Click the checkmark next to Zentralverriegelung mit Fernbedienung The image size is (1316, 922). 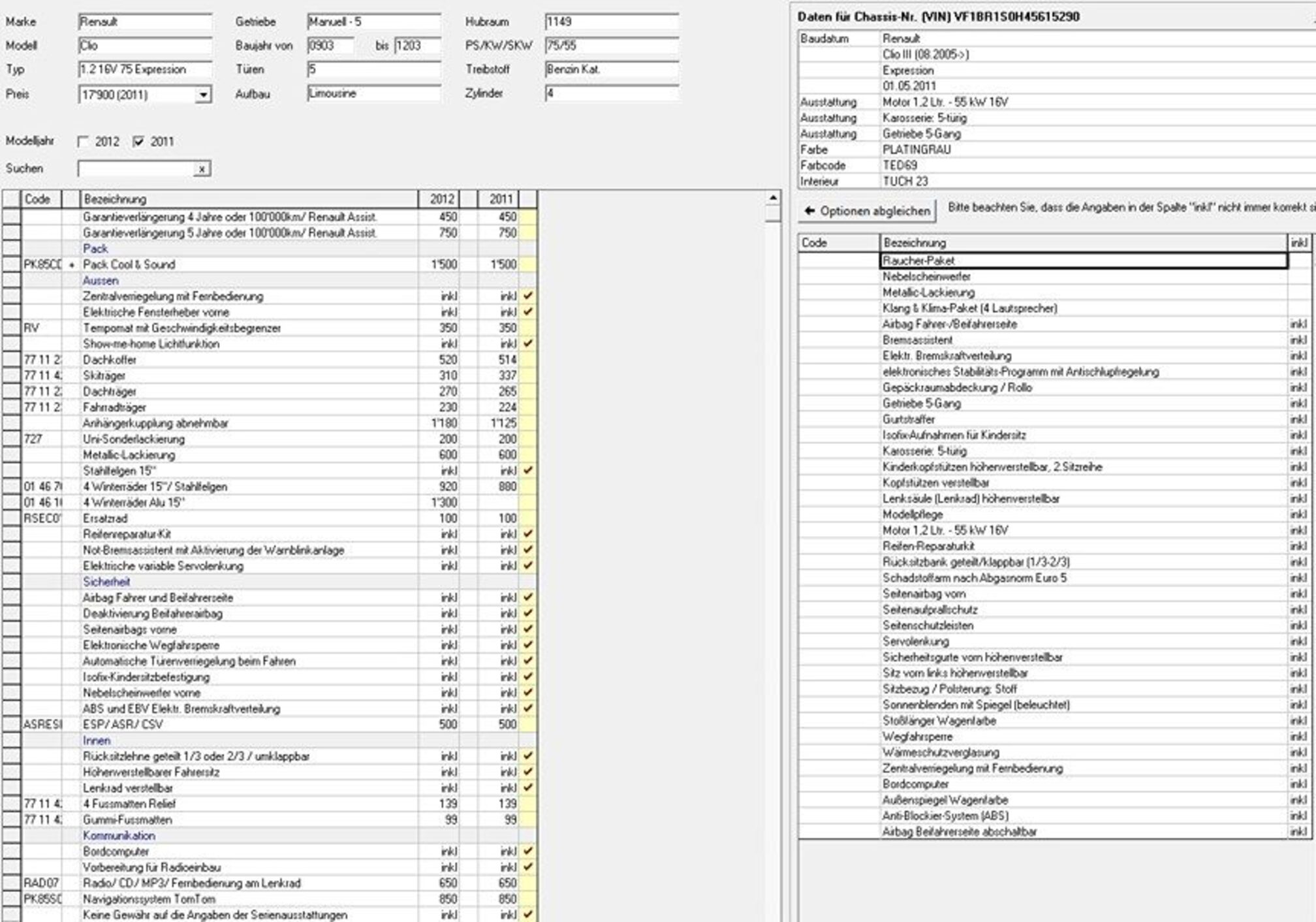point(528,296)
